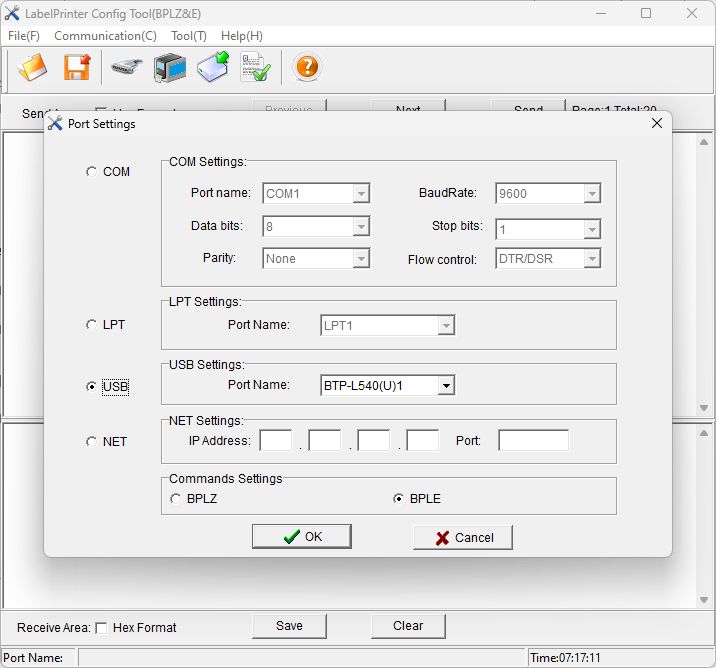The height and width of the screenshot is (668, 716).
Task: Click the open file folder icon
Action: coord(33,68)
